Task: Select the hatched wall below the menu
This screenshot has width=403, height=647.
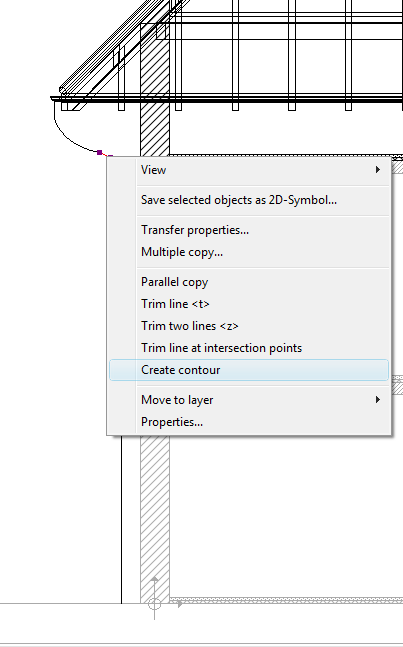Action: coord(155,519)
